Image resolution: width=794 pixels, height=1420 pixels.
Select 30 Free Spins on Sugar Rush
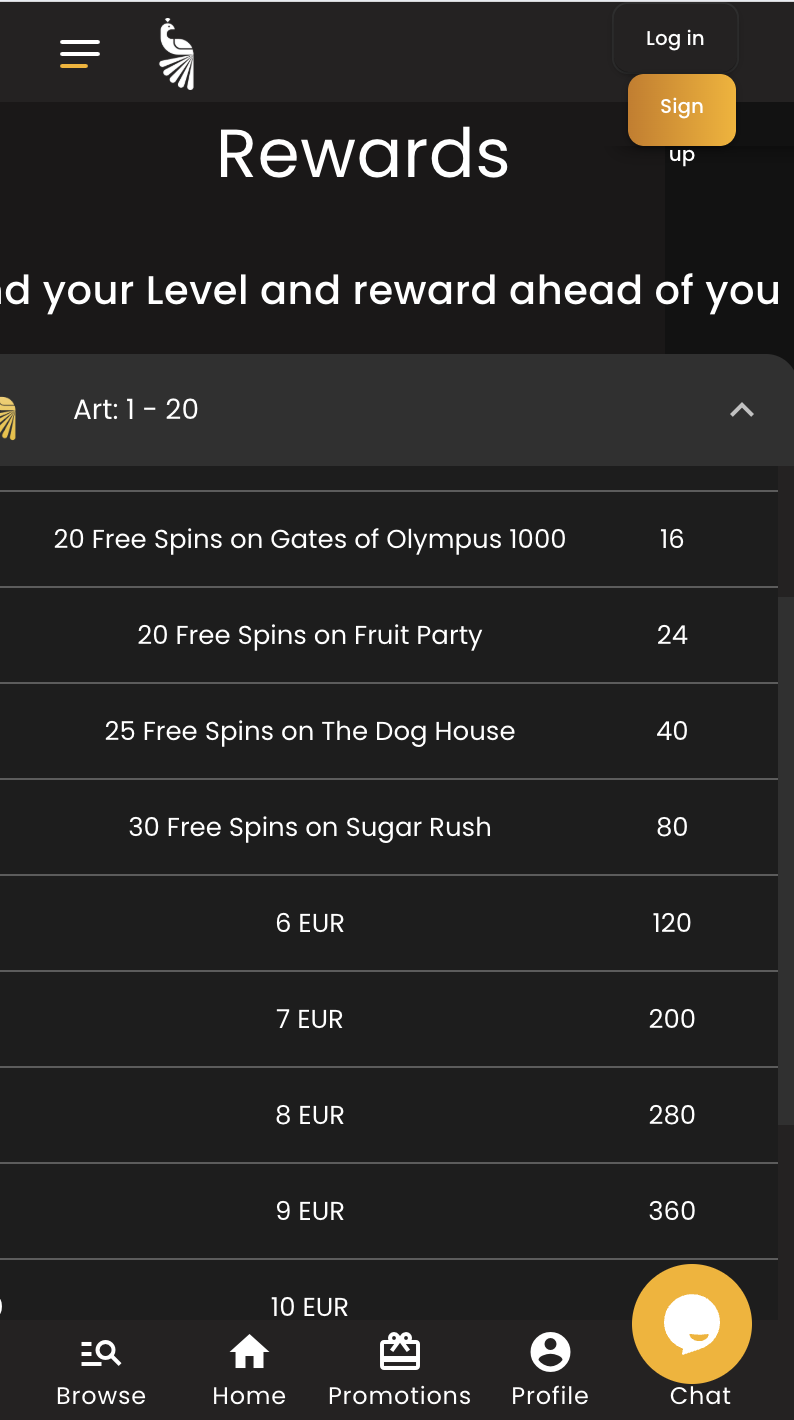310,827
